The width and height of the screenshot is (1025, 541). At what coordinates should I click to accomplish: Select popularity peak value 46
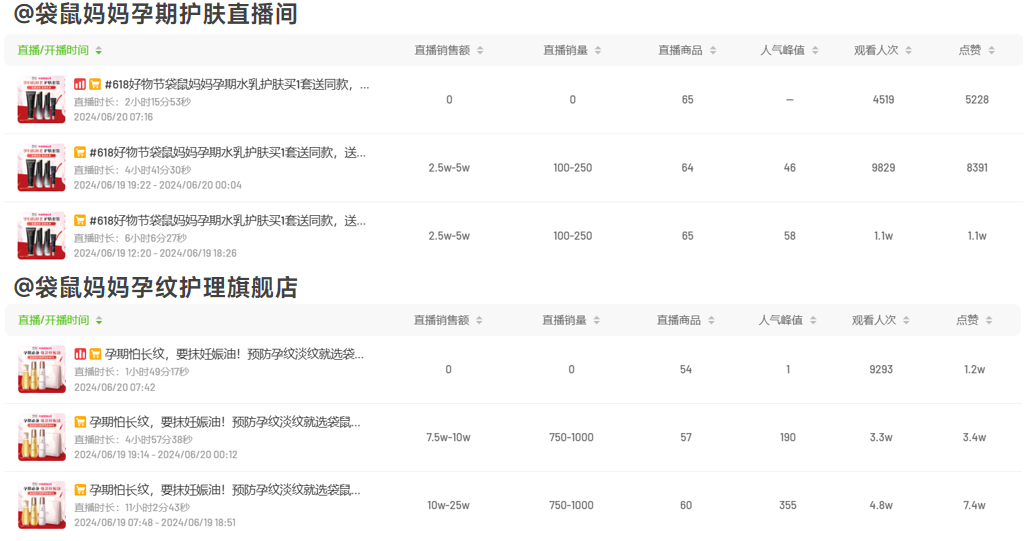(x=790, y=168)
